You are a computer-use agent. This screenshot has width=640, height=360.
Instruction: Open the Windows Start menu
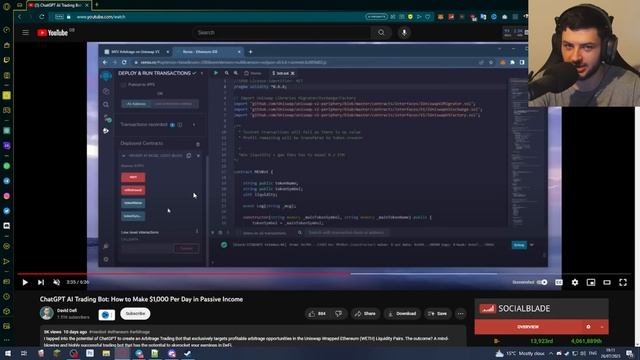pos(8,353)
